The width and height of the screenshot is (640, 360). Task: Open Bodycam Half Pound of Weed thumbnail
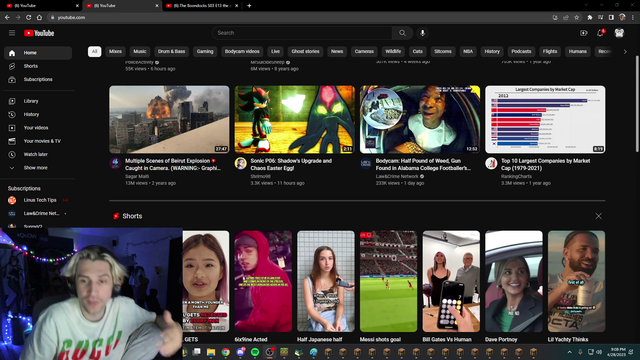[420, 119]
